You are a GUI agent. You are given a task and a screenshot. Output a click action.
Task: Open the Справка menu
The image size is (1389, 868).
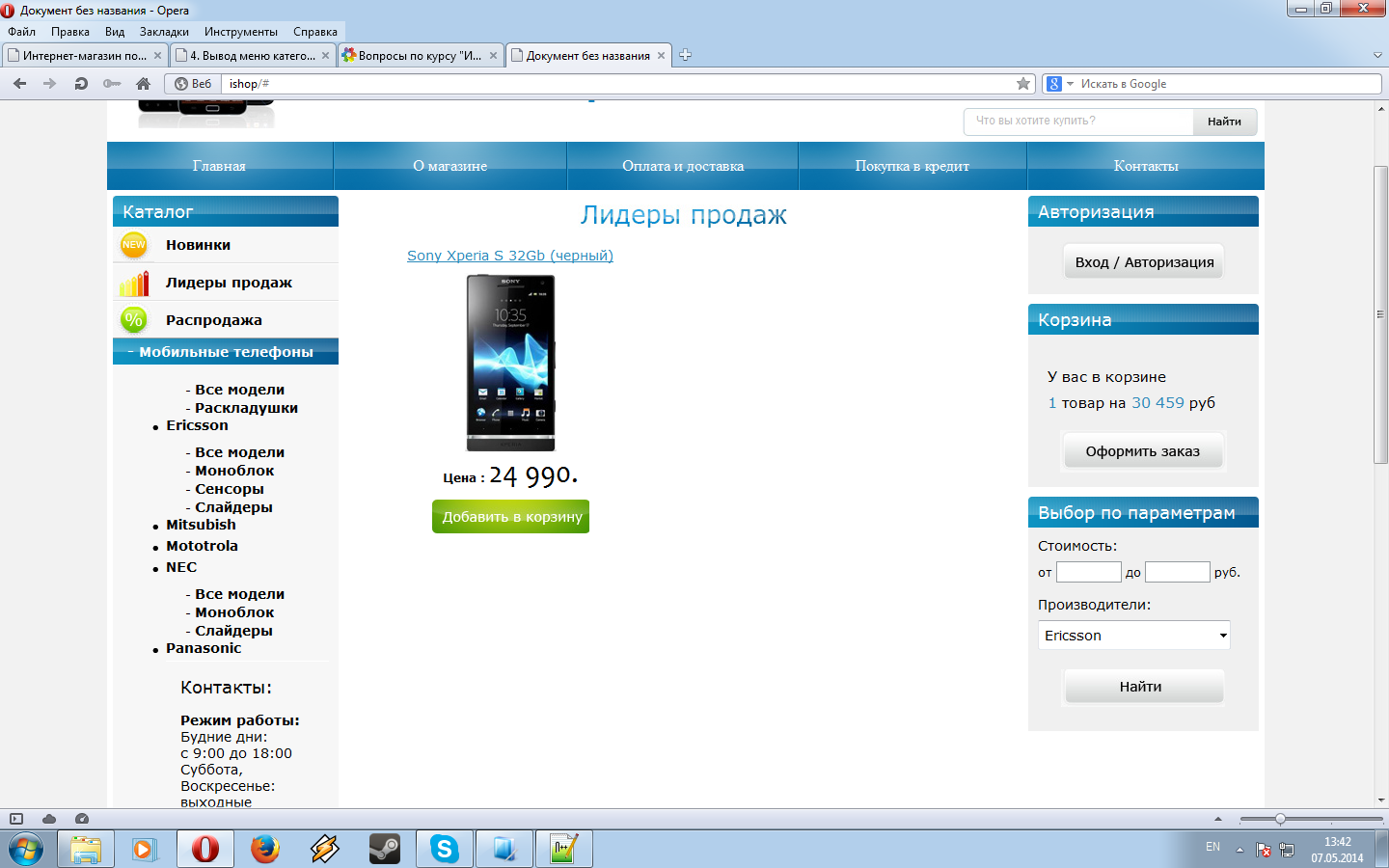315,32
